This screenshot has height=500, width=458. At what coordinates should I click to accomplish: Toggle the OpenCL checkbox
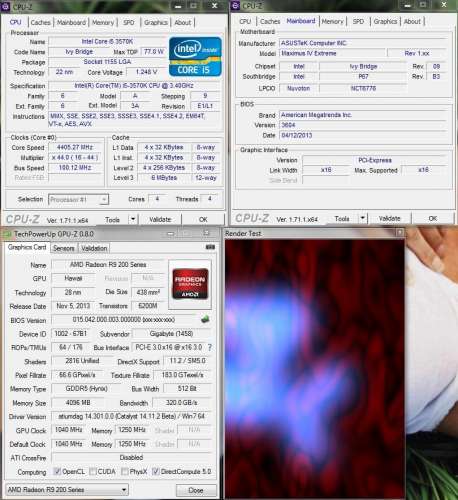point(57,471)
